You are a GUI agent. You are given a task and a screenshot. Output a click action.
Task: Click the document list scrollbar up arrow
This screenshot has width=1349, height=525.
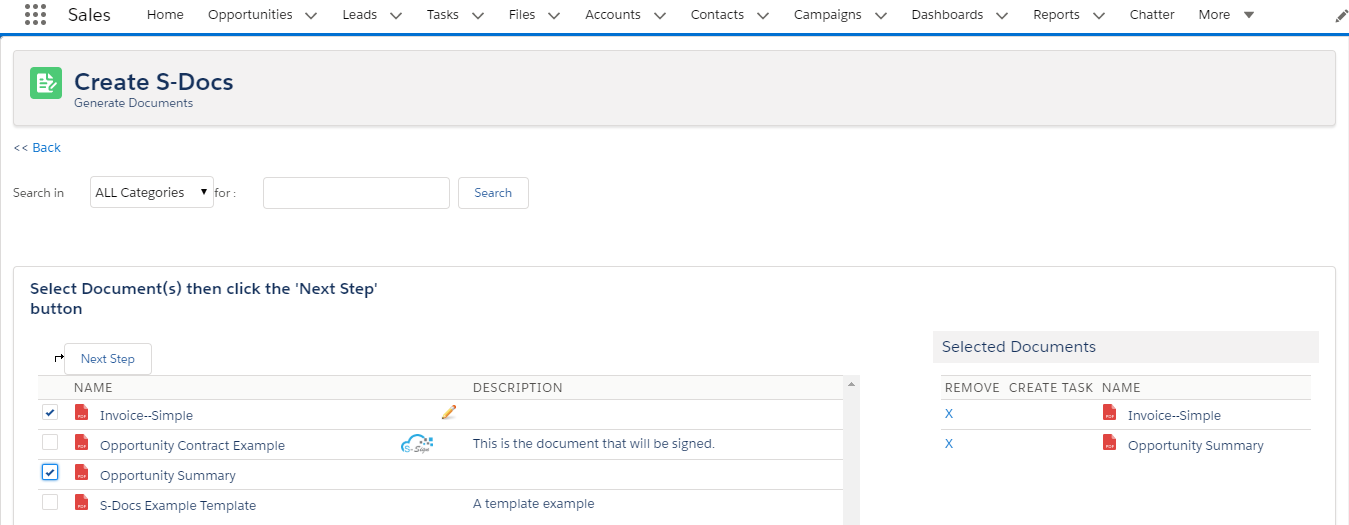point(852,384)
